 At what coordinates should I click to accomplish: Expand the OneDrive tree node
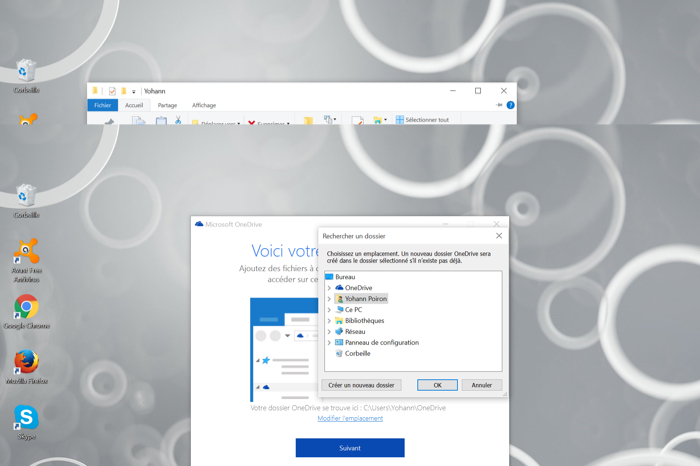[x=329, y=288]
